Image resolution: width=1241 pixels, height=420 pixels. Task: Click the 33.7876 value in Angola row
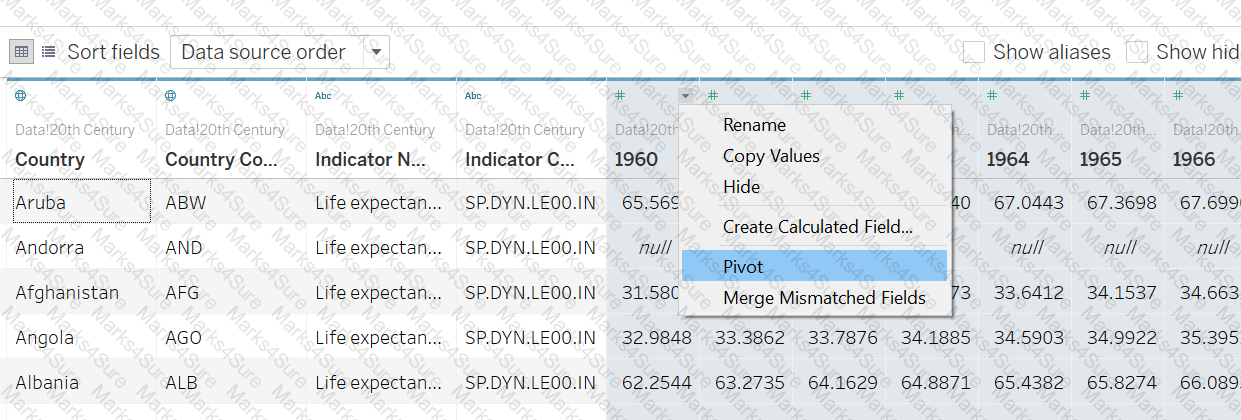pos(843,337)
